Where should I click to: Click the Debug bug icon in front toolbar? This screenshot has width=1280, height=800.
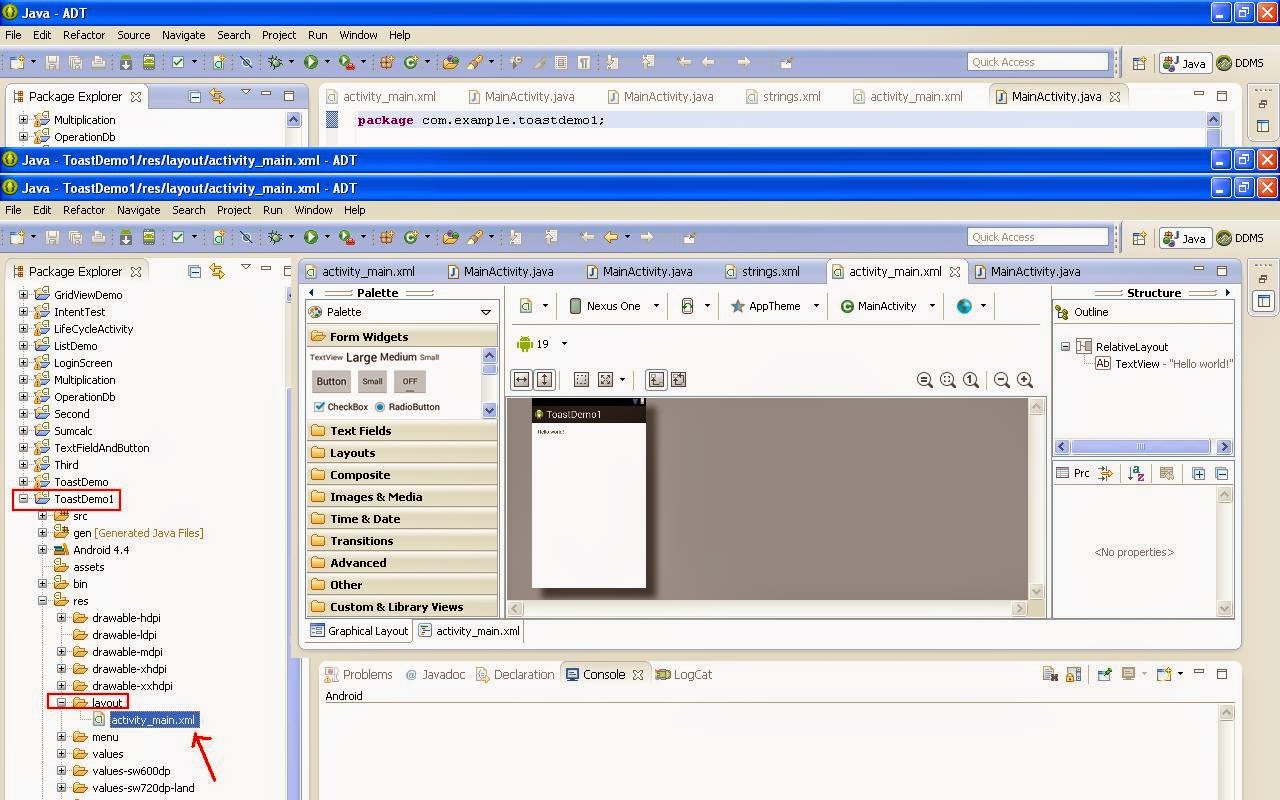tap(276, 237)
